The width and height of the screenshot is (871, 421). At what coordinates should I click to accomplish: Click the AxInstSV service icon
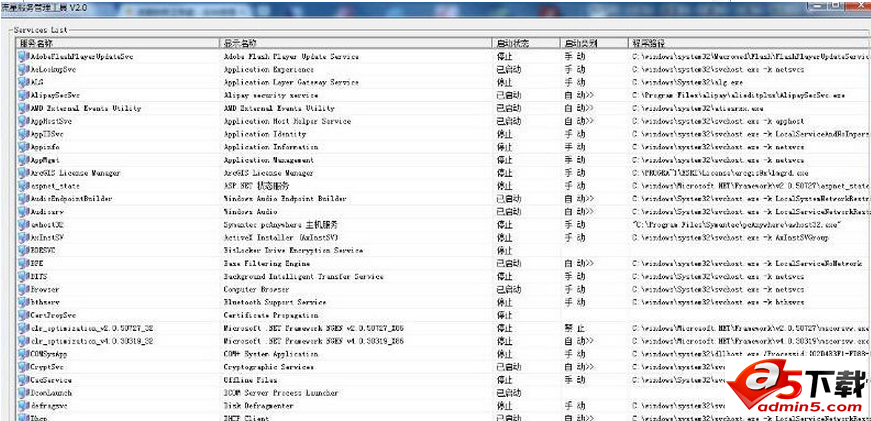23,238
